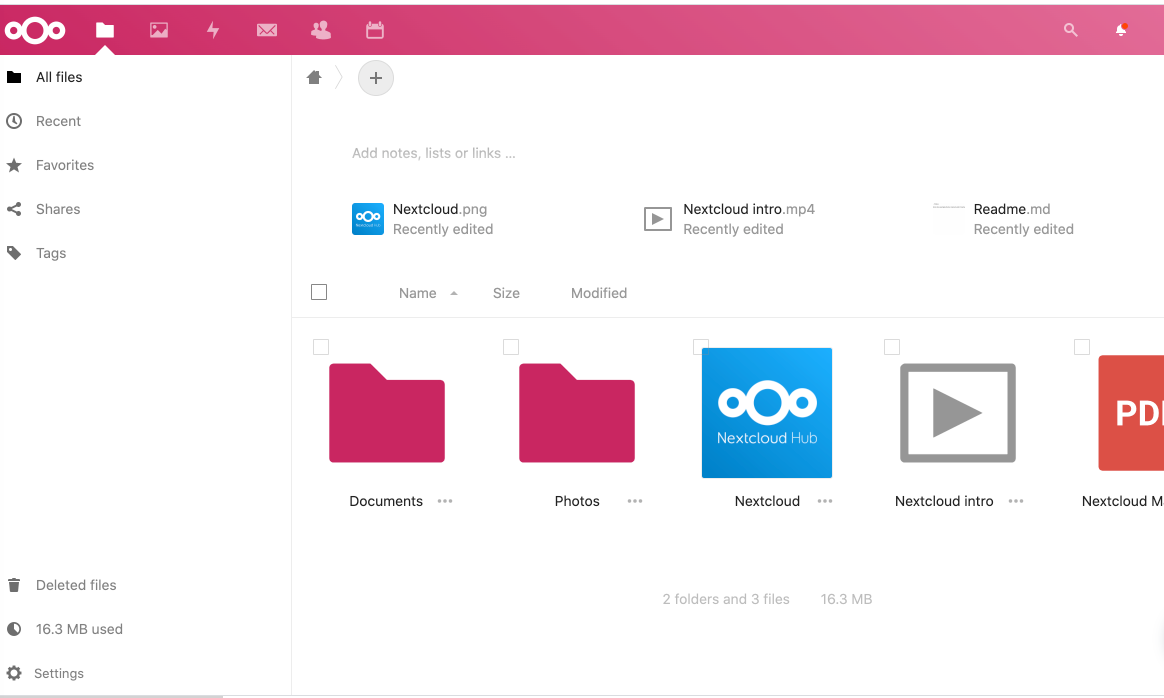Go to home folder breadcrumb icon
Screen dimensions: 1164x698
tap(314, 77)
